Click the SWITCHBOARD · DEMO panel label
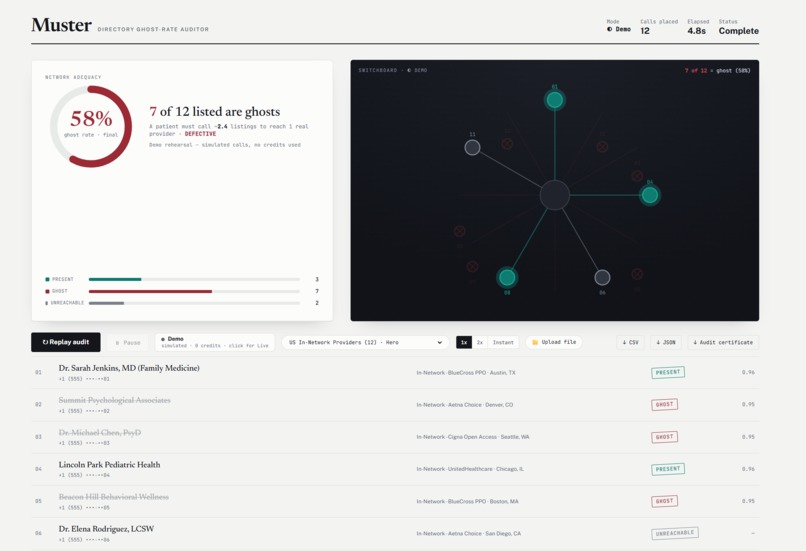Viewport: 806px width, 551px height. click(x=393, y=70)
